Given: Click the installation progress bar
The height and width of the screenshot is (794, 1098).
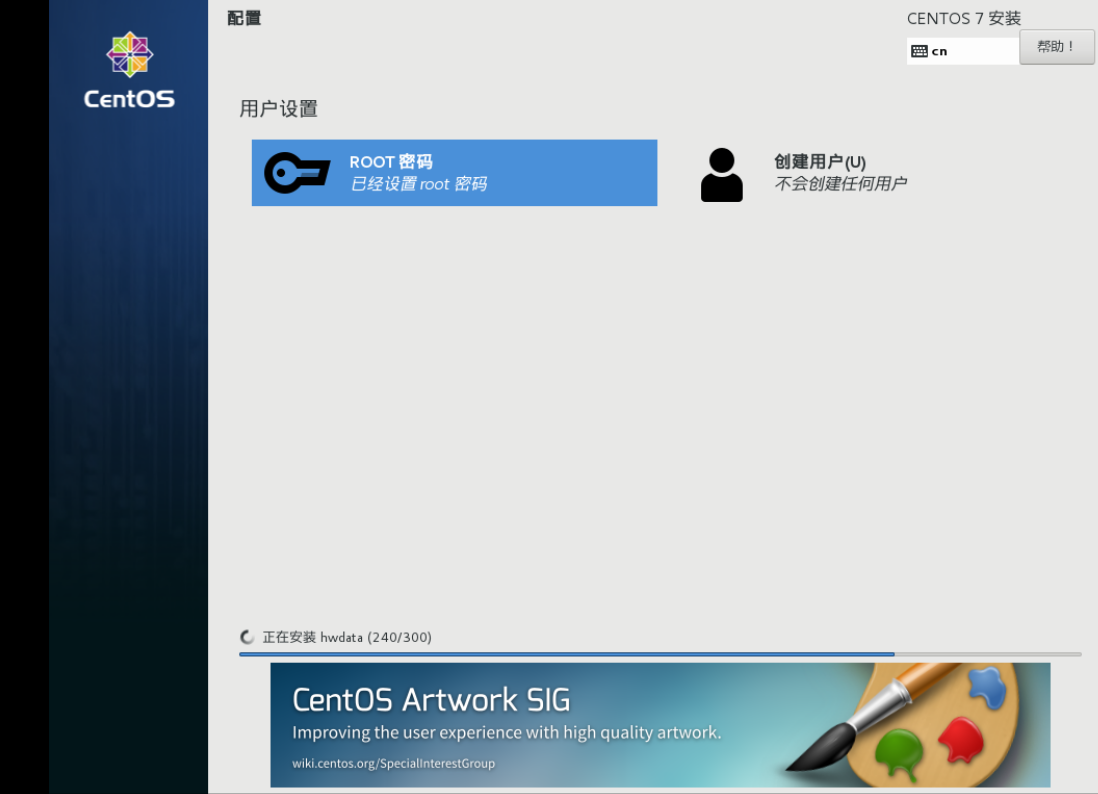Looking at the screenshot, I should pyautogui.click(x=660, y=654).
